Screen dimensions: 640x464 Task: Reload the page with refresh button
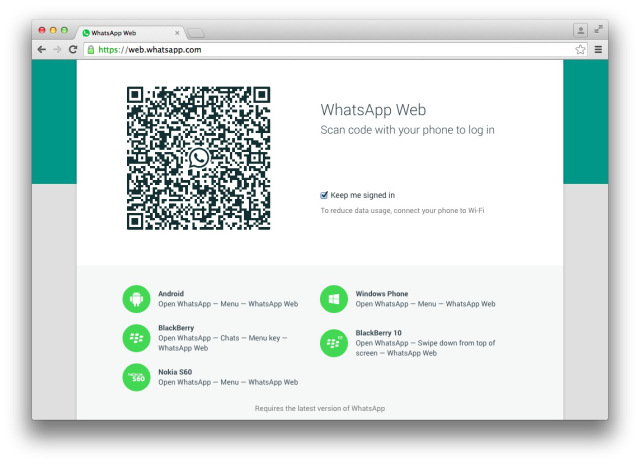(x=73, y=49)
